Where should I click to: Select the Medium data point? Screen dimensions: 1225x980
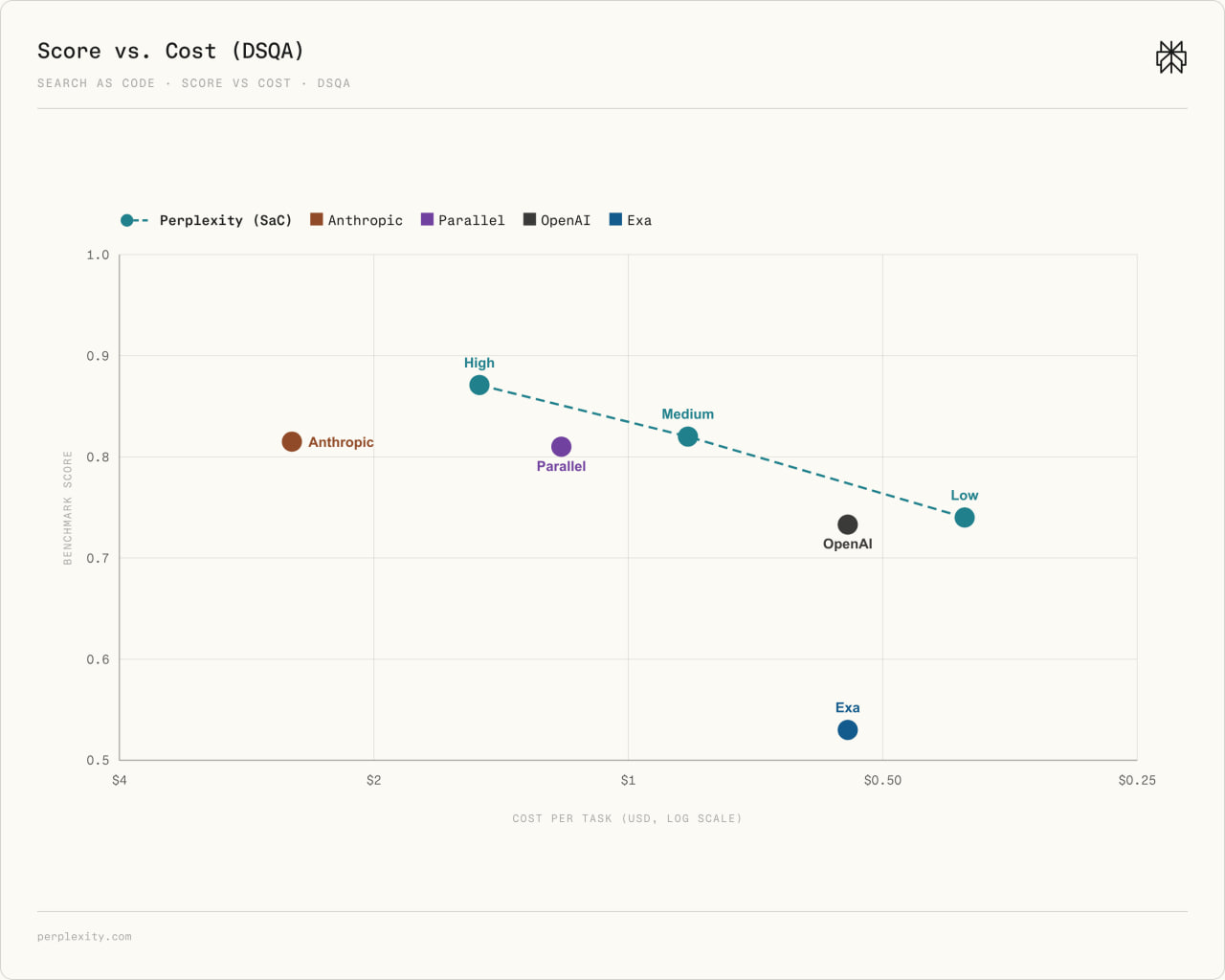tap(688, 436)
